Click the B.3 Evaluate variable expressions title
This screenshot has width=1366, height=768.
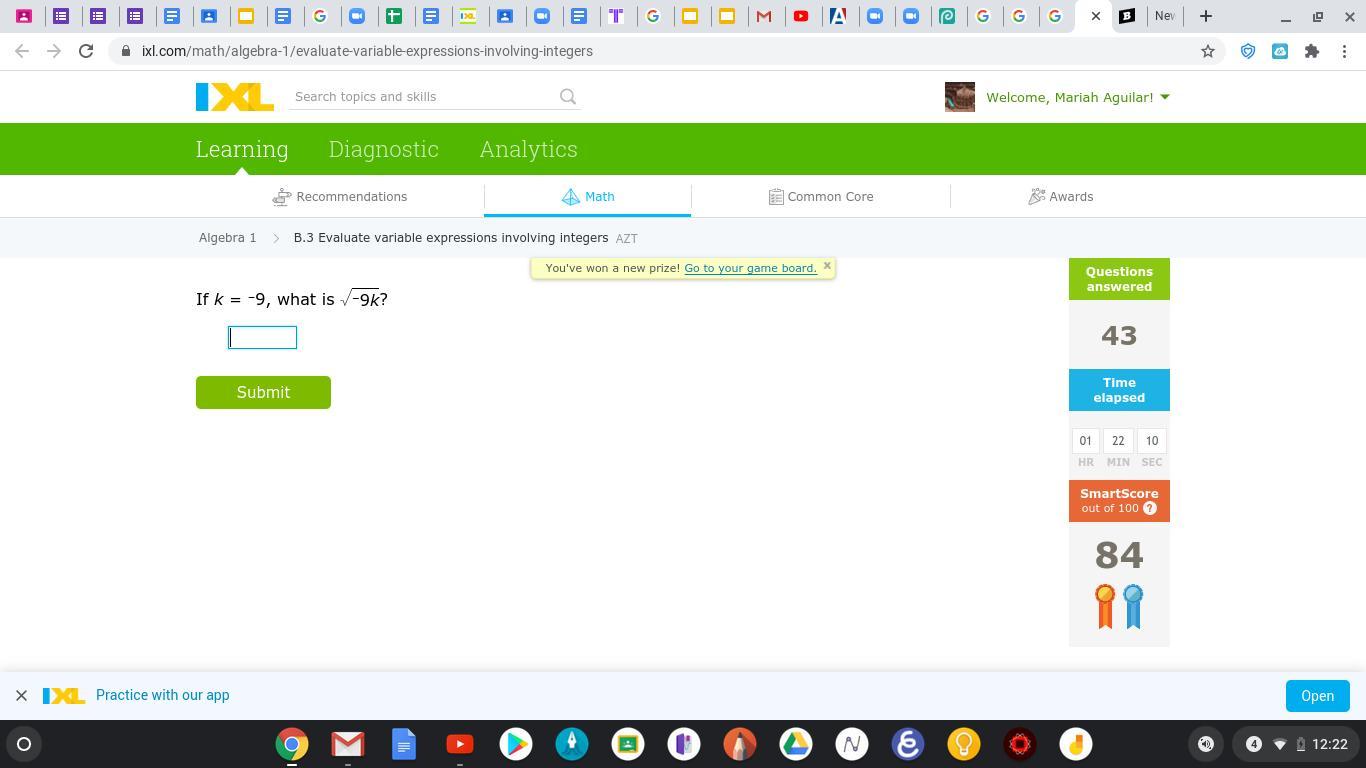click(451, 238)
